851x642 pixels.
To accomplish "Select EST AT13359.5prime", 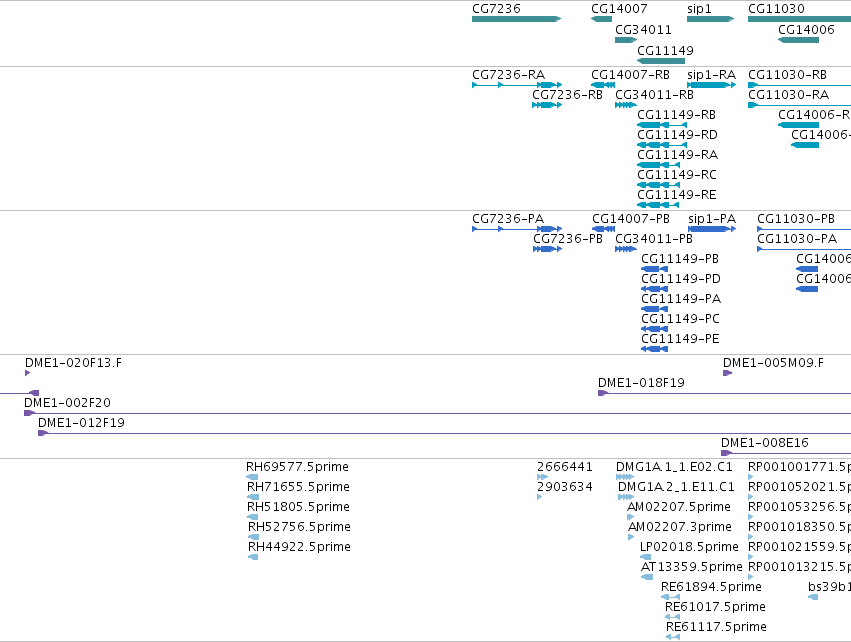I will click(647, 577).
